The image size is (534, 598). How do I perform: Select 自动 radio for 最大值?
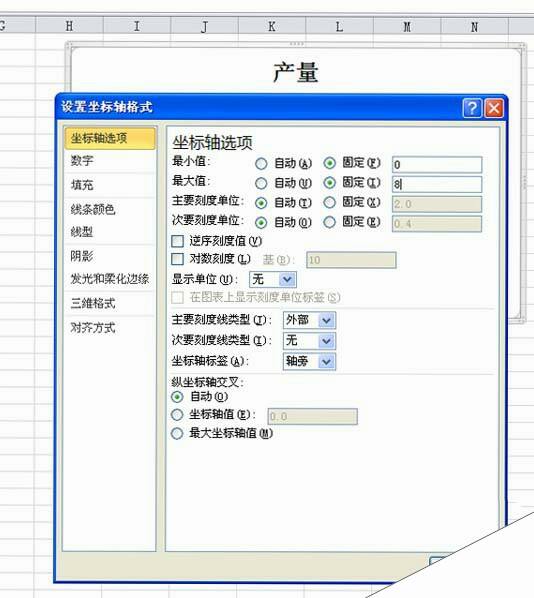click(x=261, y=183)
